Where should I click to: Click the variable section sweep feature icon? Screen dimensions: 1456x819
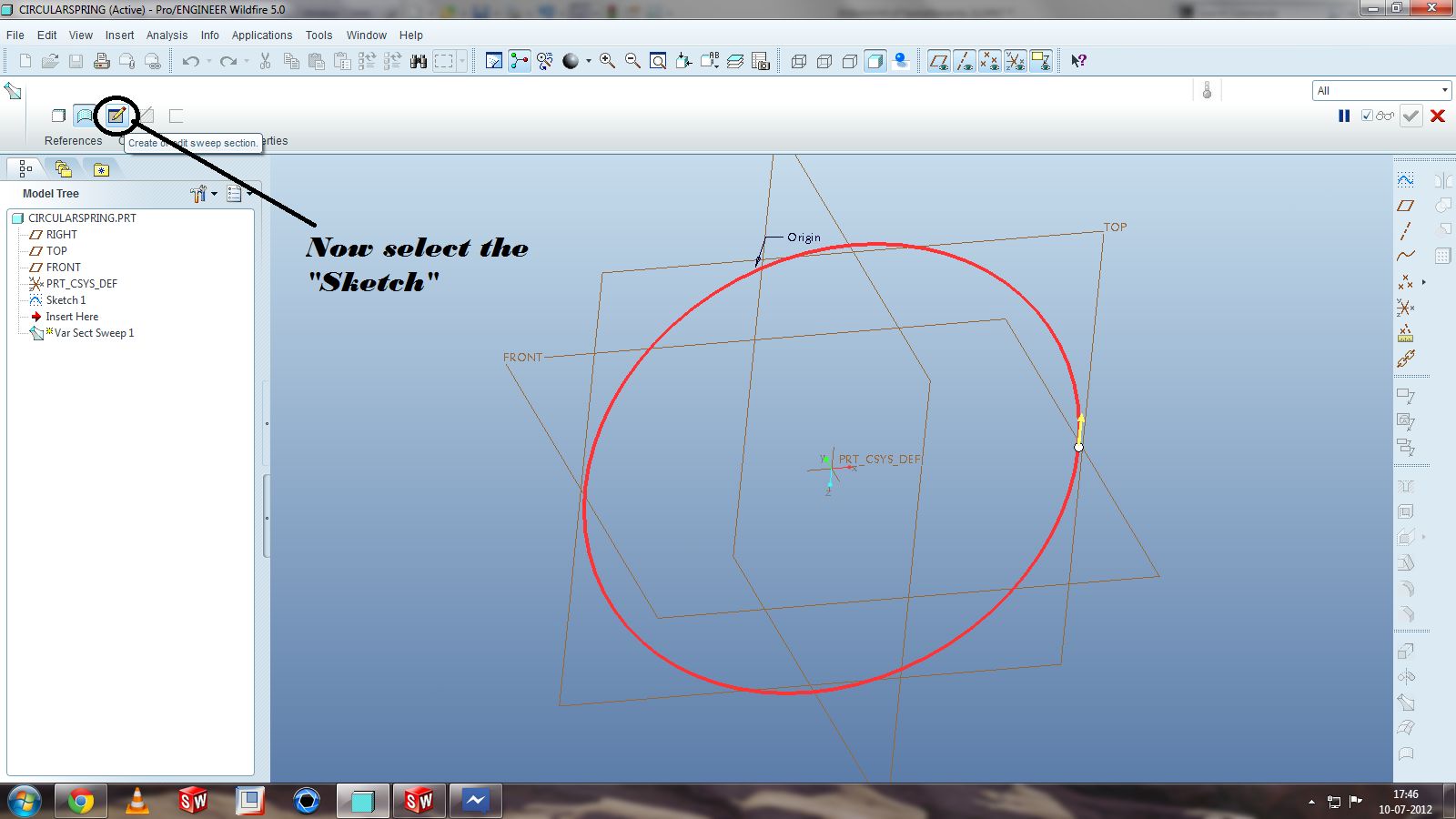pyautogui.click(x=13, y=91)
